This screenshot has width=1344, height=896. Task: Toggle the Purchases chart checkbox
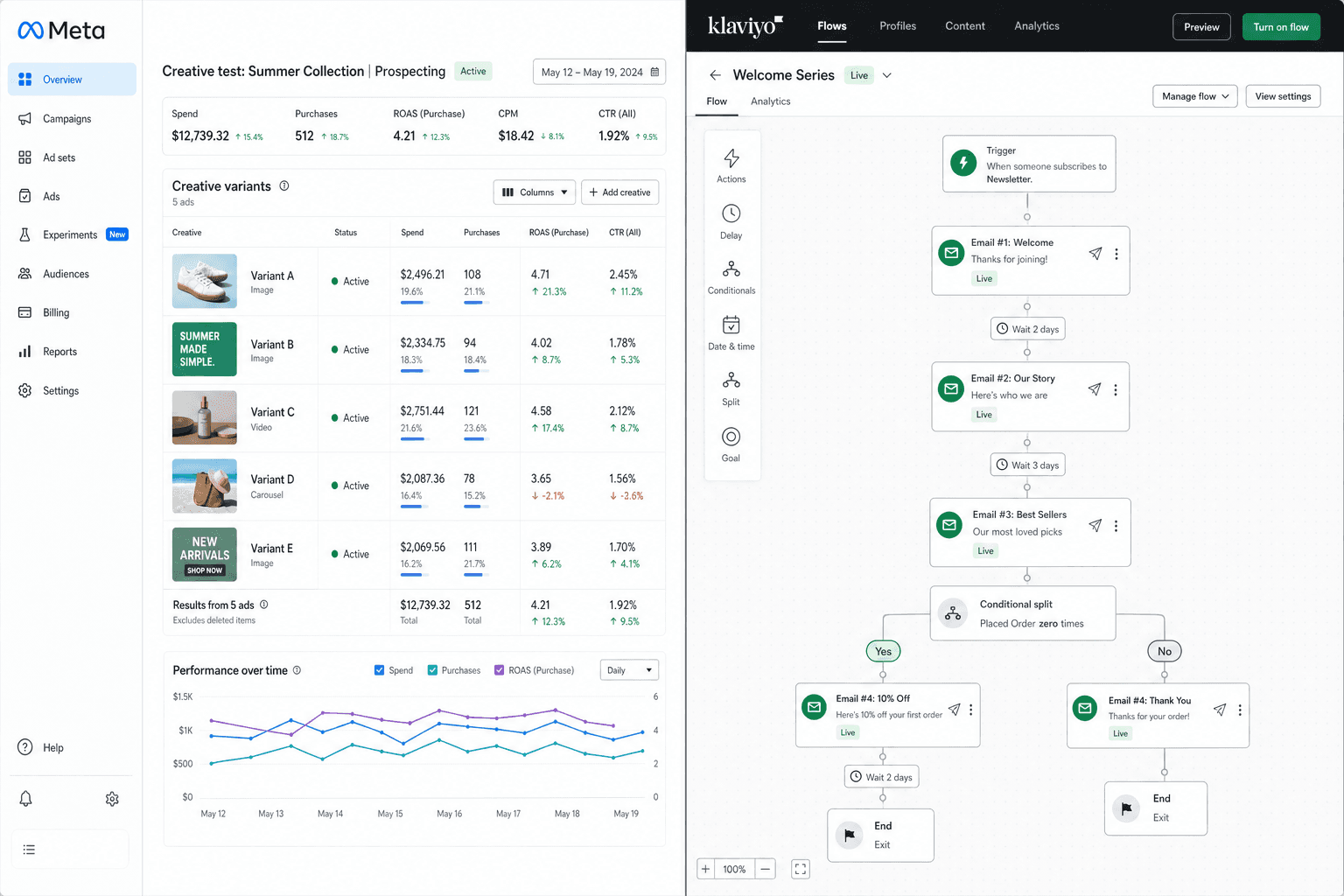[432, 670]
